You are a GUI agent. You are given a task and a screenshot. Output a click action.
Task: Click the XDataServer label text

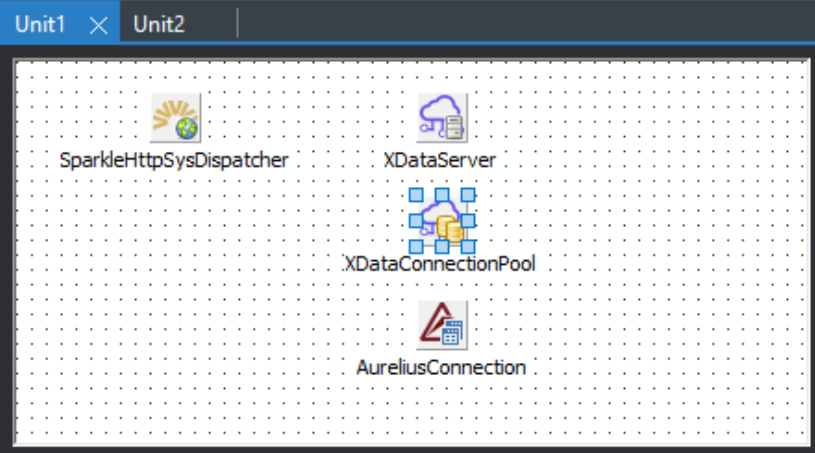440,160
